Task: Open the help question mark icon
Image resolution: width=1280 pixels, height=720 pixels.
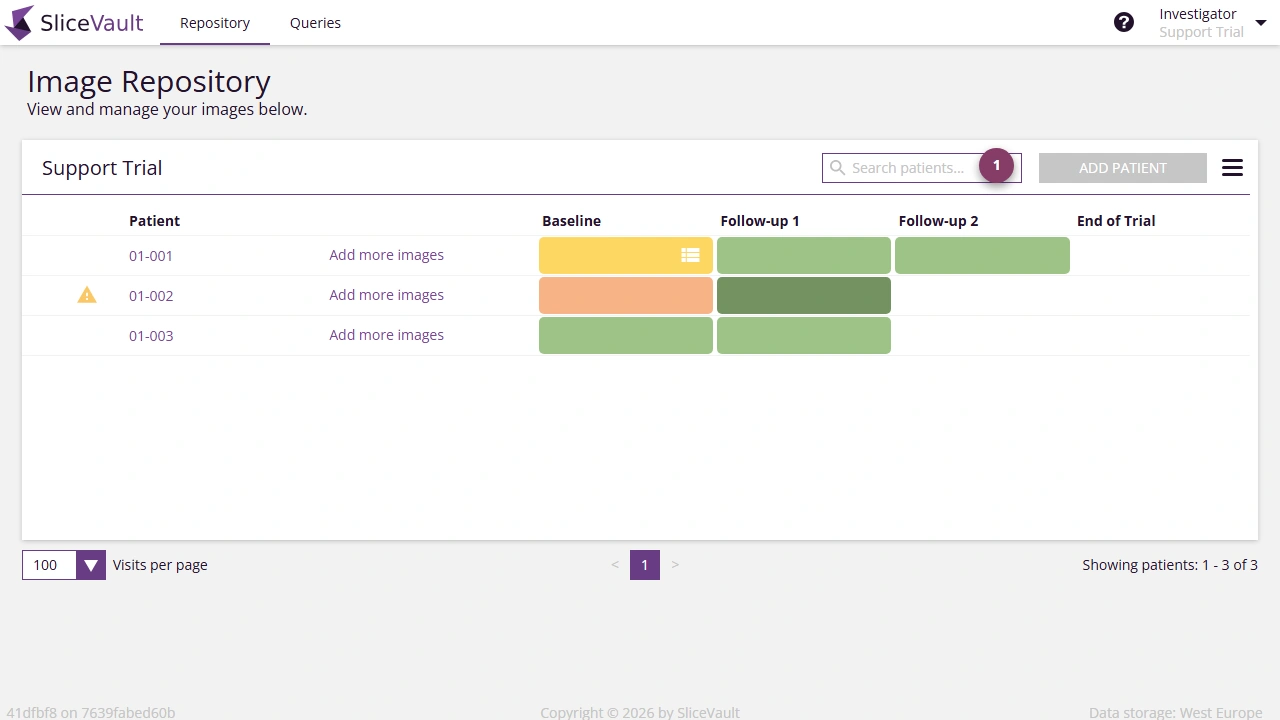Action: [1124, 21]
